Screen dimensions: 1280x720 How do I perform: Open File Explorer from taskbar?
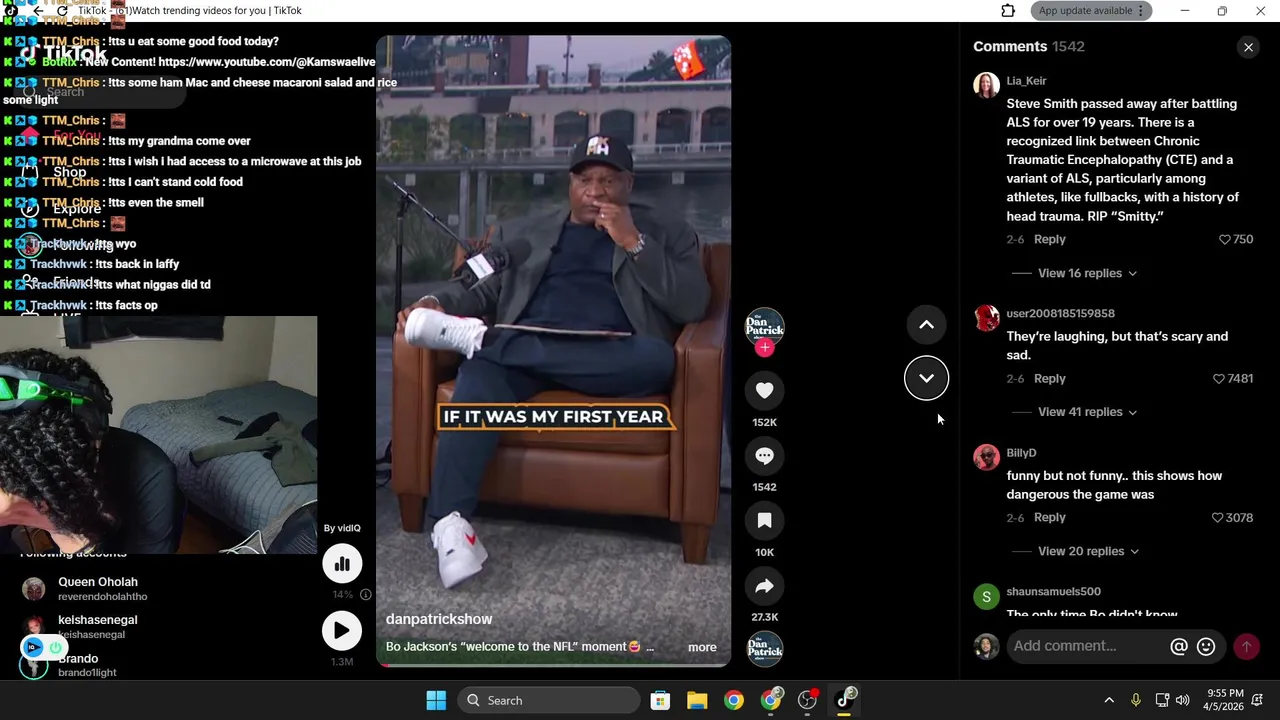697,700
